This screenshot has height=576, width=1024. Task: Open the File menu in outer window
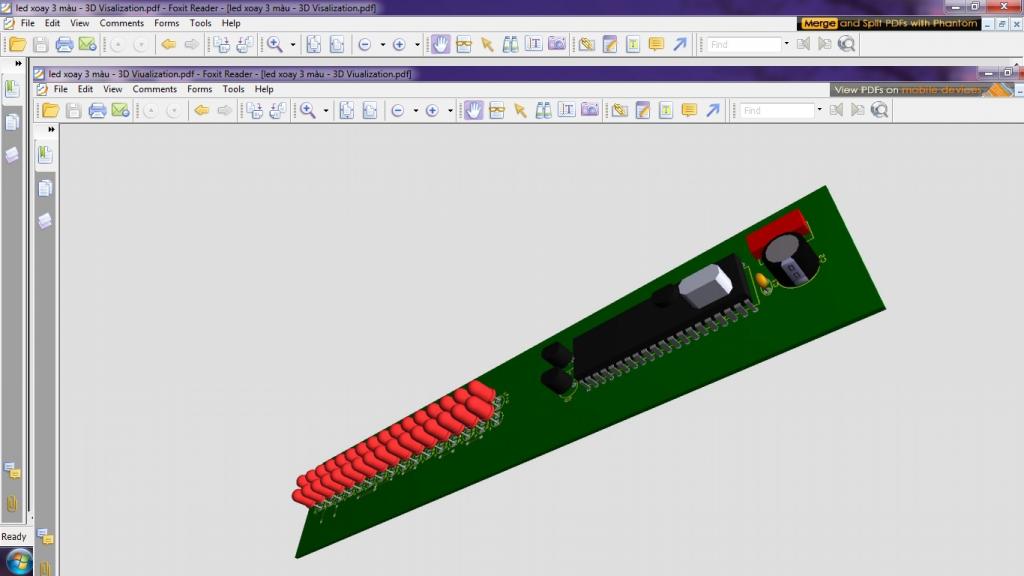point(27,23)
